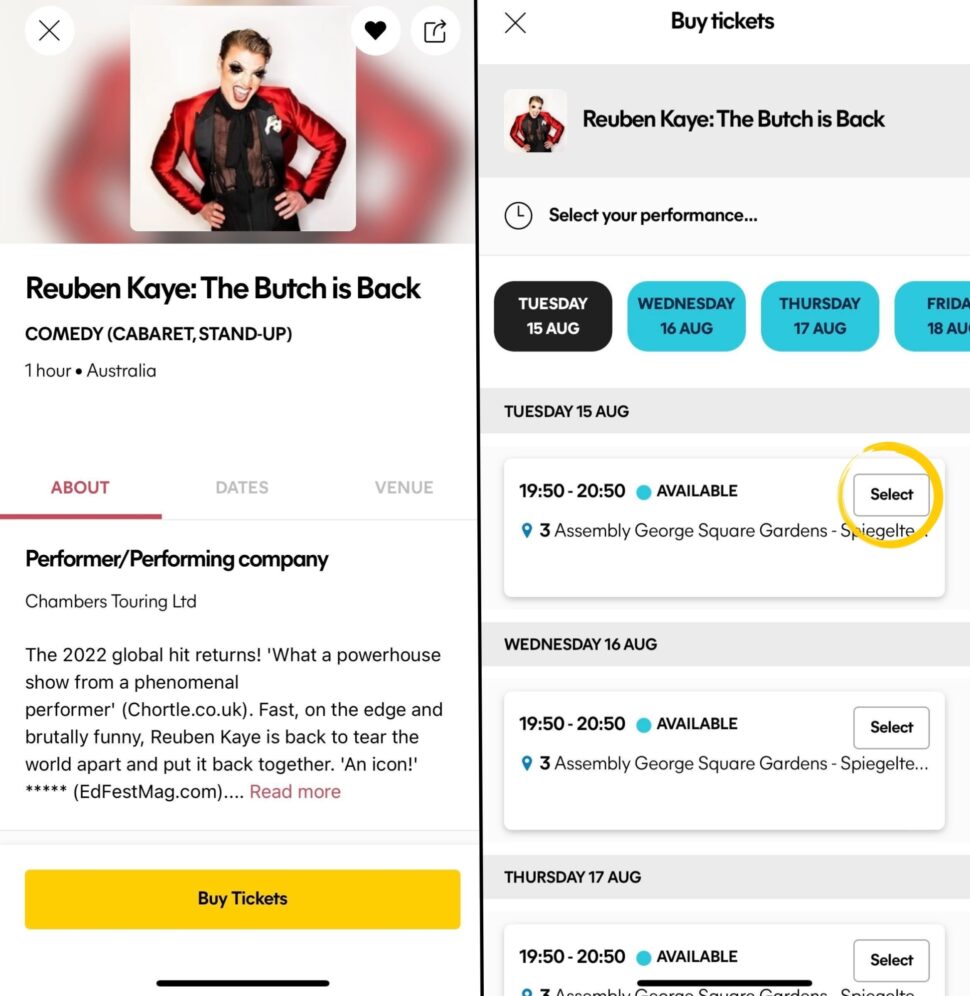Tap the yellow Buy Tickets button
Screen dimensions: 970x996
coord(243,899)
